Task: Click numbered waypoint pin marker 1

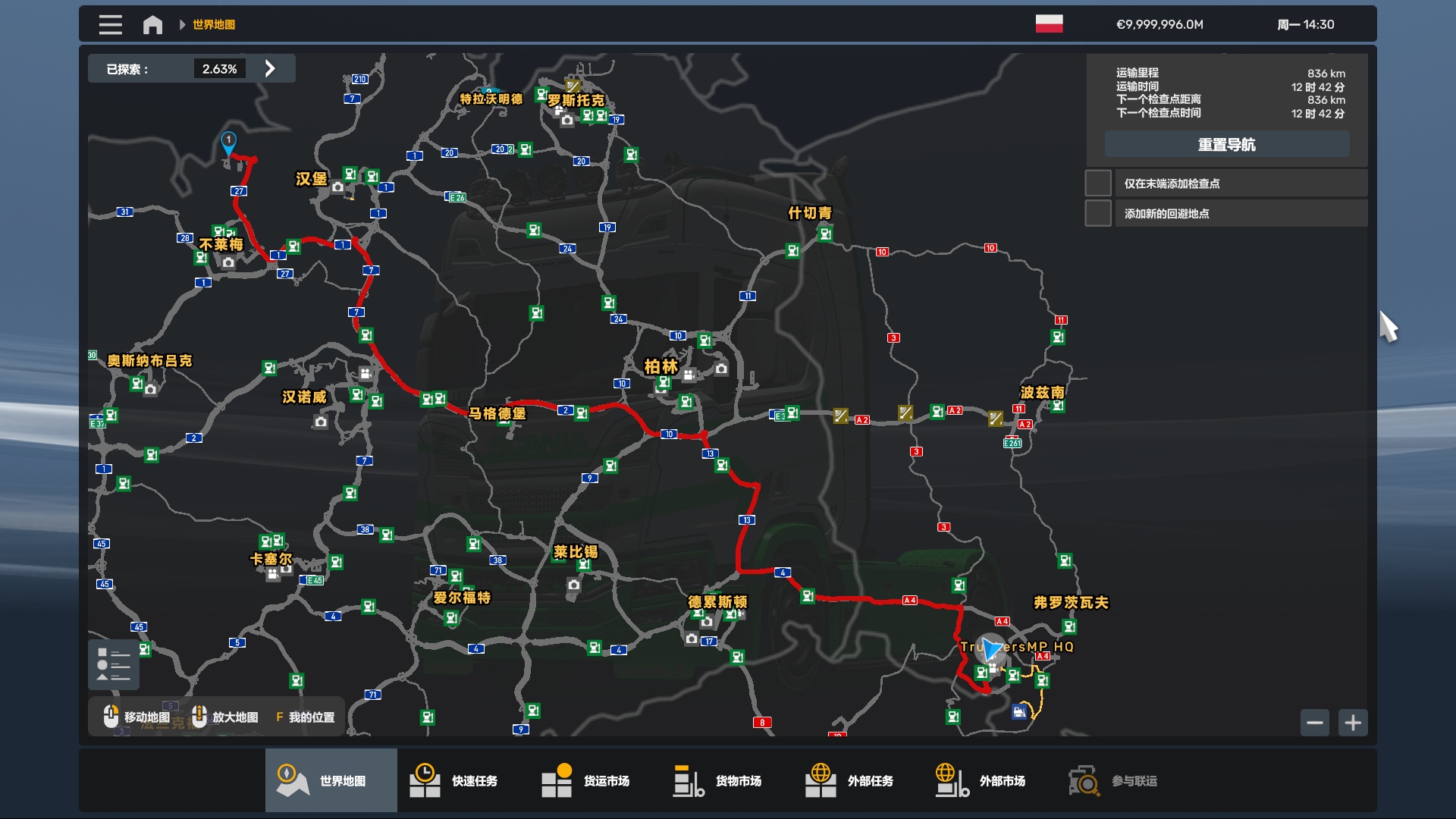Action: coord(228,141)
